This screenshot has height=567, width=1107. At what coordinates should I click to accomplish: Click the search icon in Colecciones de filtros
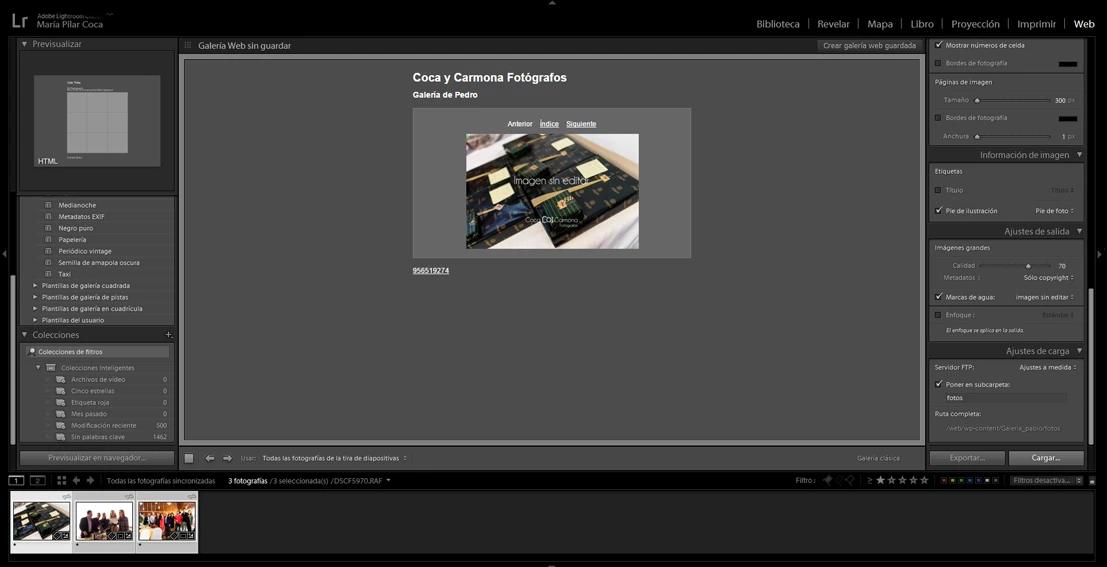pyautogui.click(x=32, y=352)
